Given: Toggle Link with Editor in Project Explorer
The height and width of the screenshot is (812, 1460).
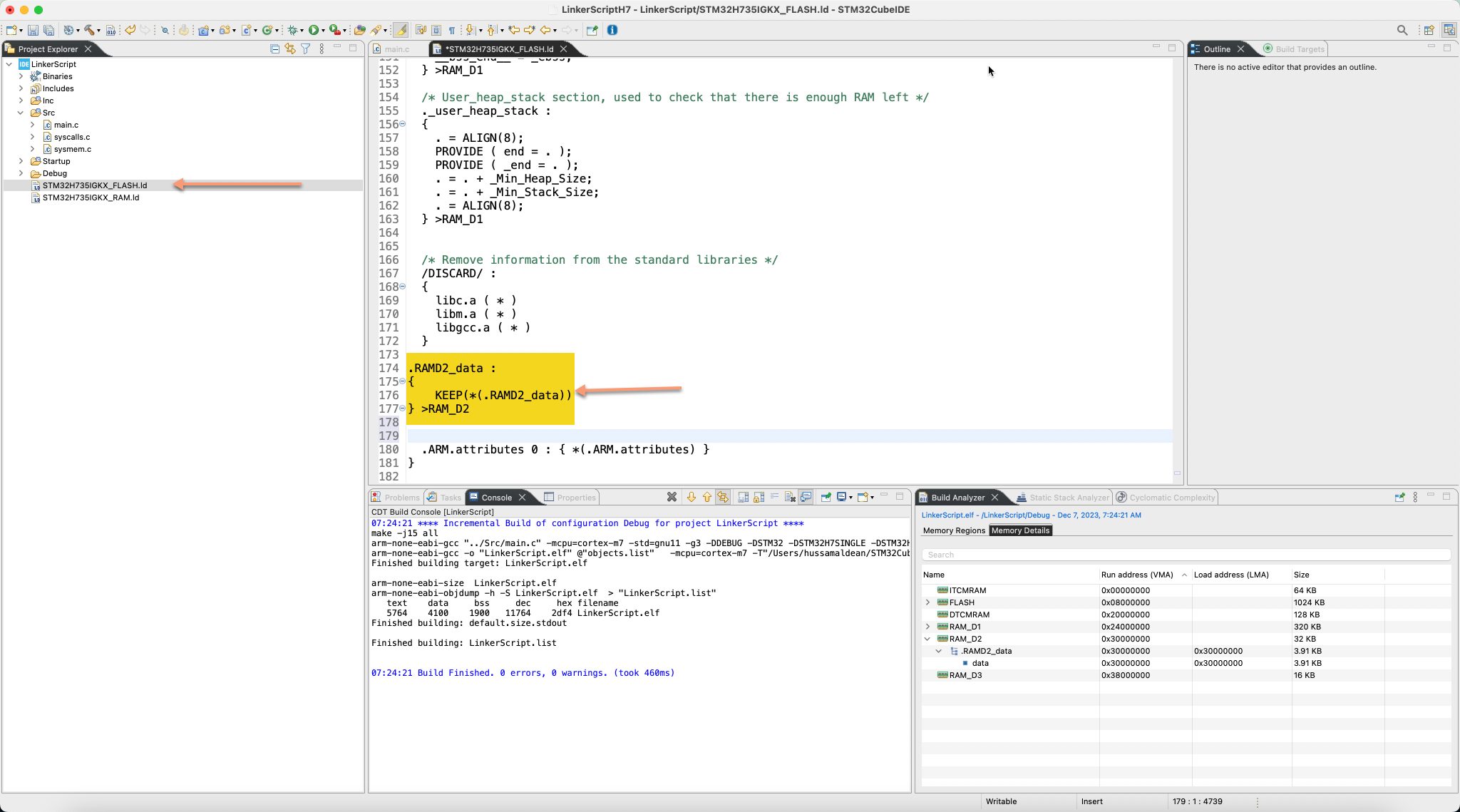Looking at the screenshot, I should 290,48.
